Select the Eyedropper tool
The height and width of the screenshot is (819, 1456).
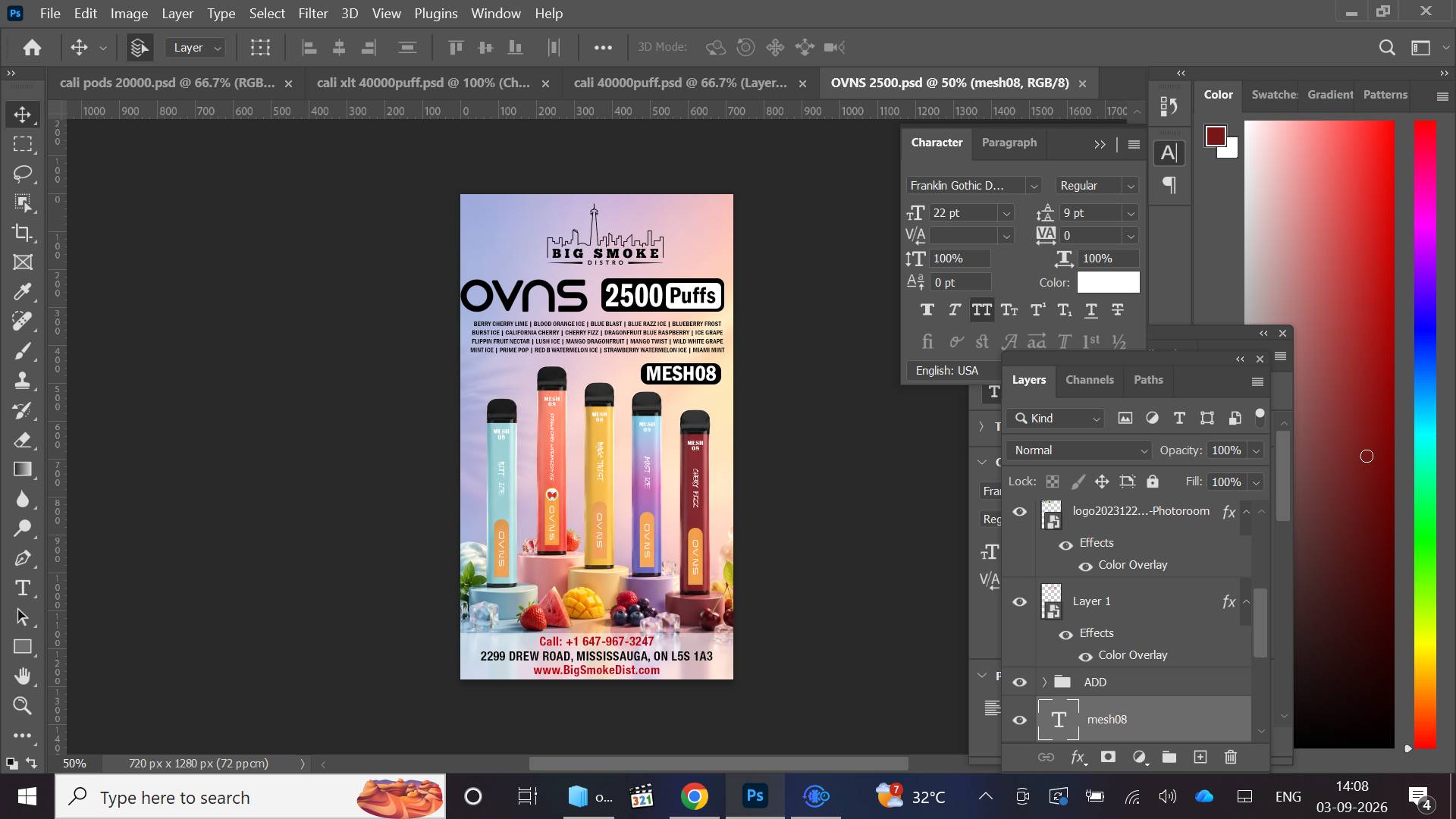click(x=23, y=292)
